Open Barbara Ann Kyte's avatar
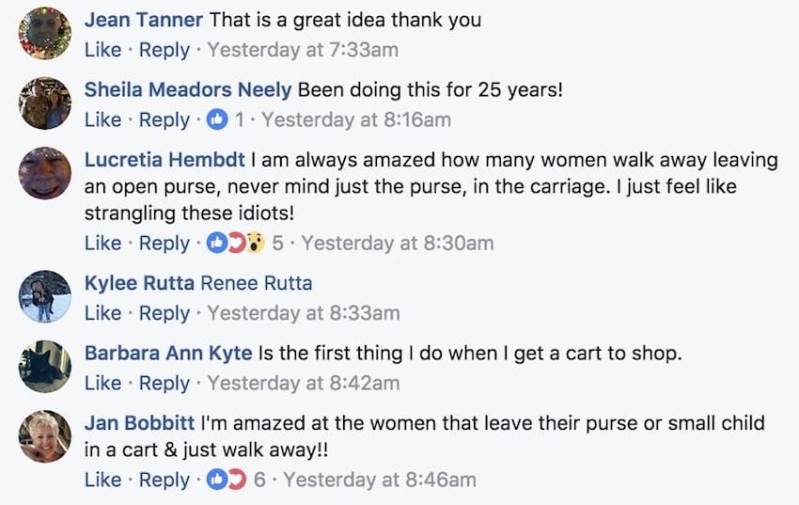This screenshot has height=505, width=799. click(45, 366)
